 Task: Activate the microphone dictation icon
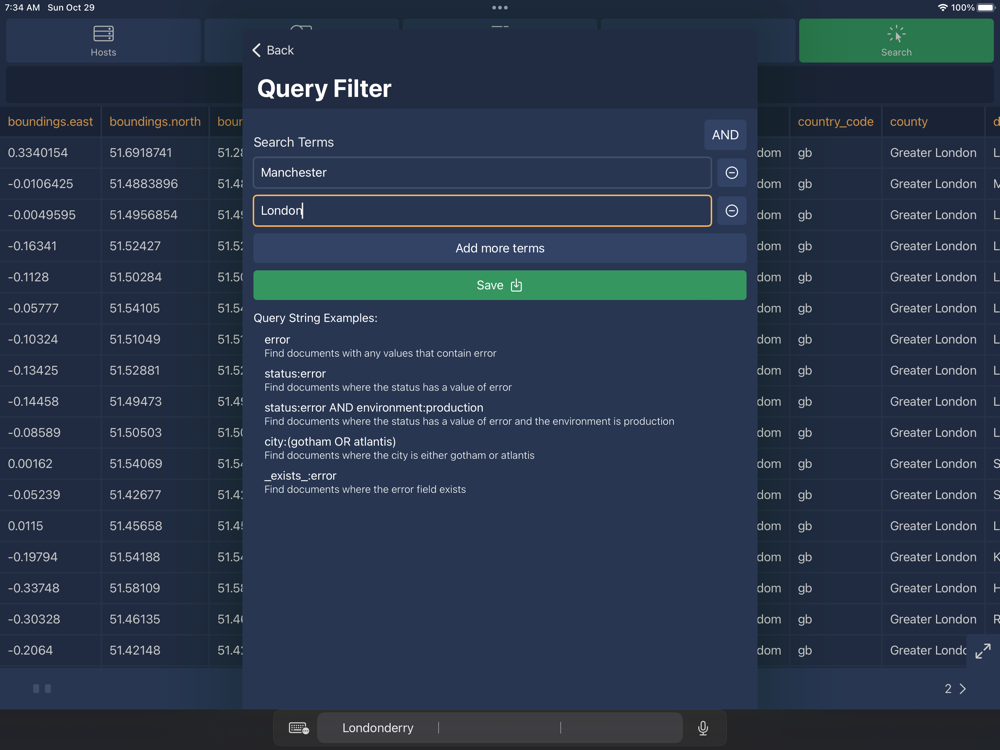[x=703, y=728]
